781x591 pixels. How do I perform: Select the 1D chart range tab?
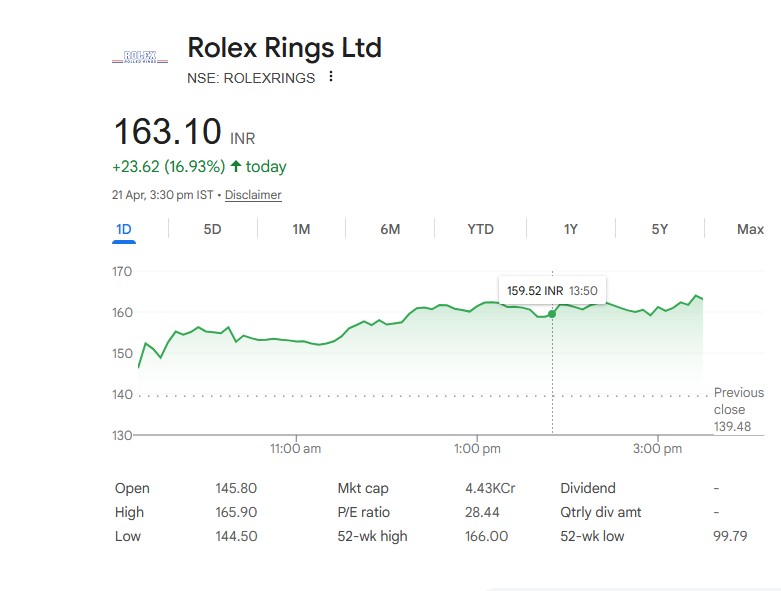(x=124, y=229)
